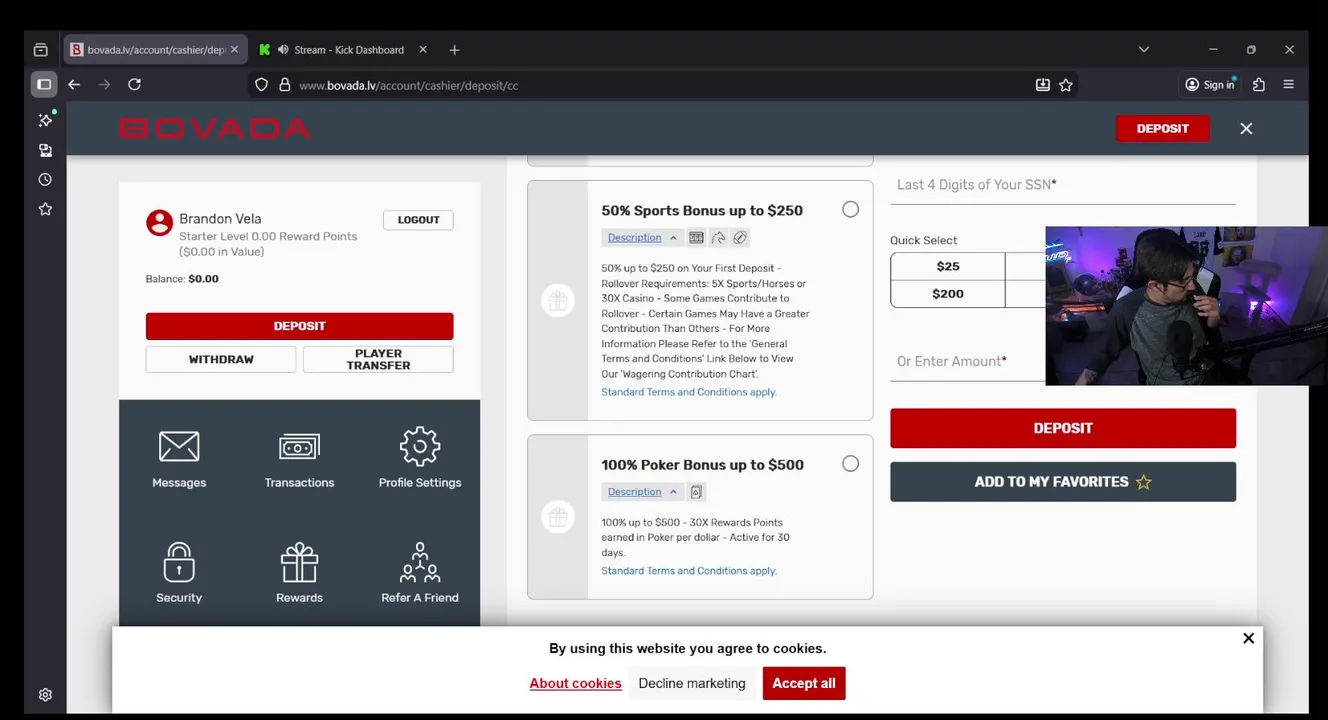
Task: Toggle the browser sidebar button
Action: (x=44, y=85)
